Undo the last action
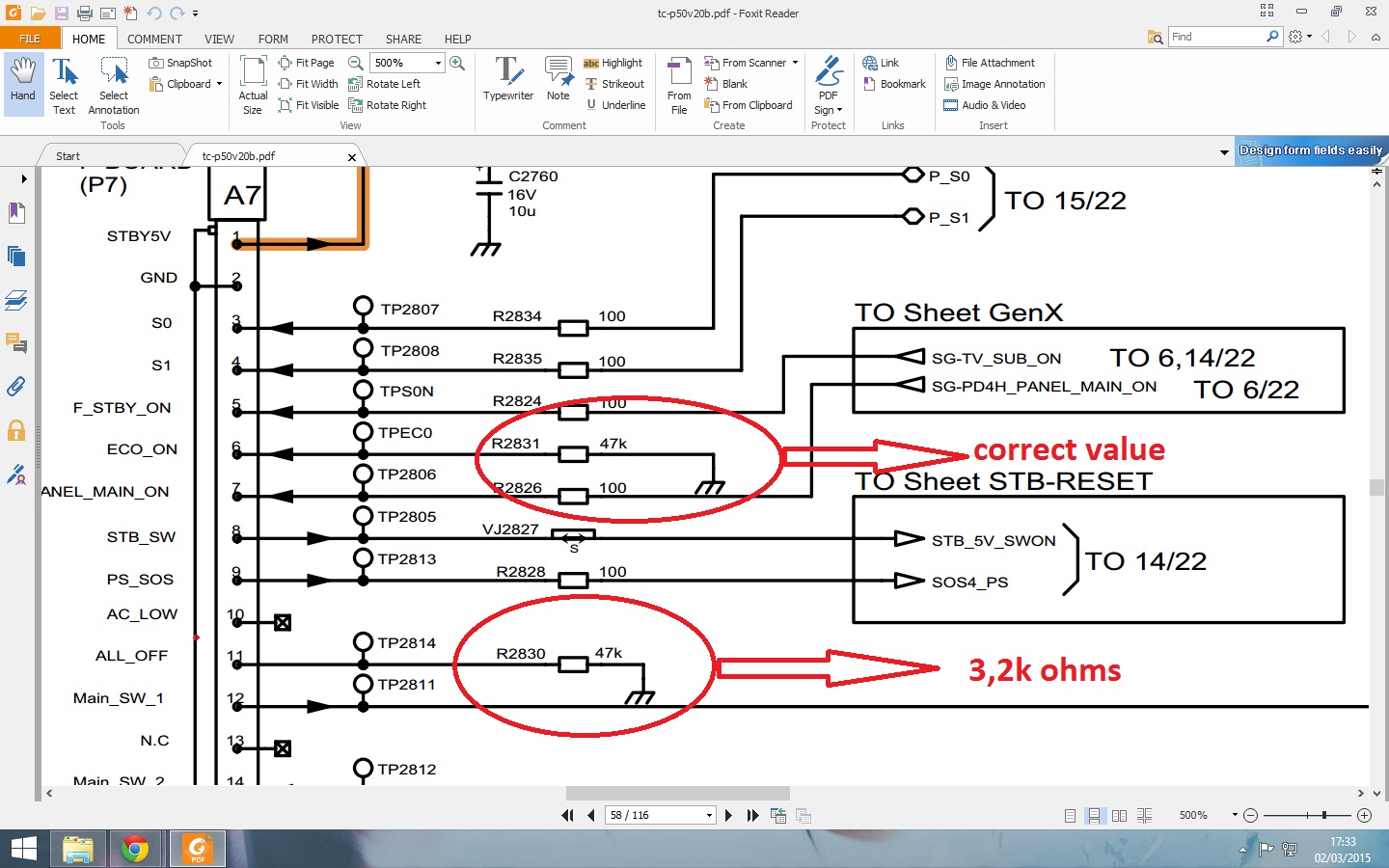The height and width of the screenshot is (868, 1389). click(x=154, y=14)
